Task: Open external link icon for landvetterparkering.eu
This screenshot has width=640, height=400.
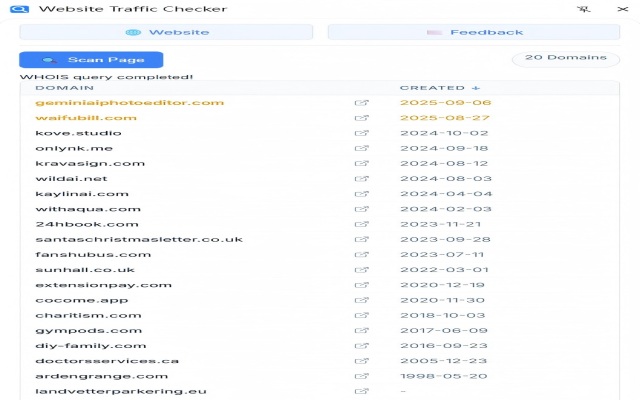Action: [x=362, y=391]
